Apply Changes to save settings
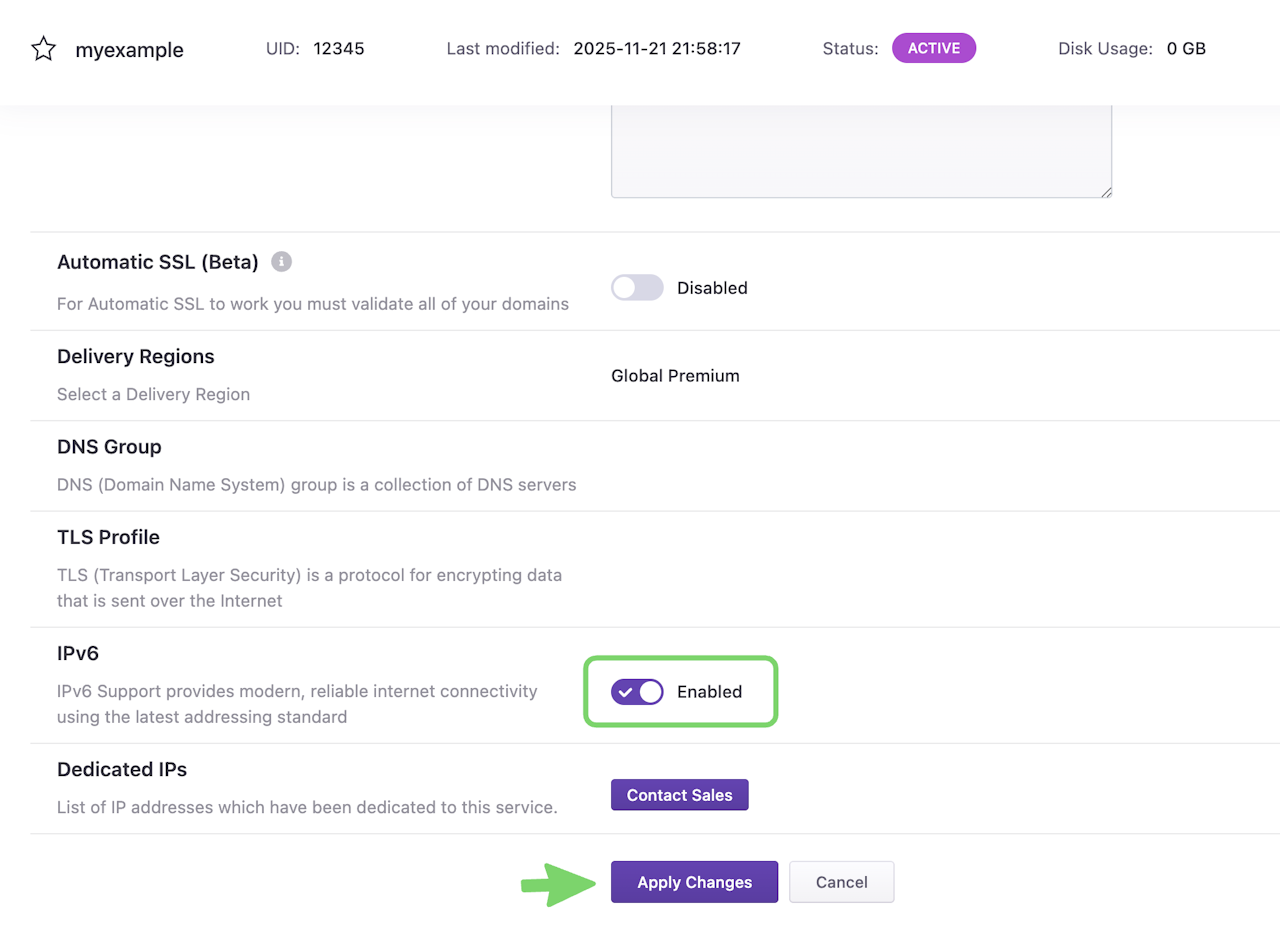This screenshot has width=1280, height=936. pos(694,882)
